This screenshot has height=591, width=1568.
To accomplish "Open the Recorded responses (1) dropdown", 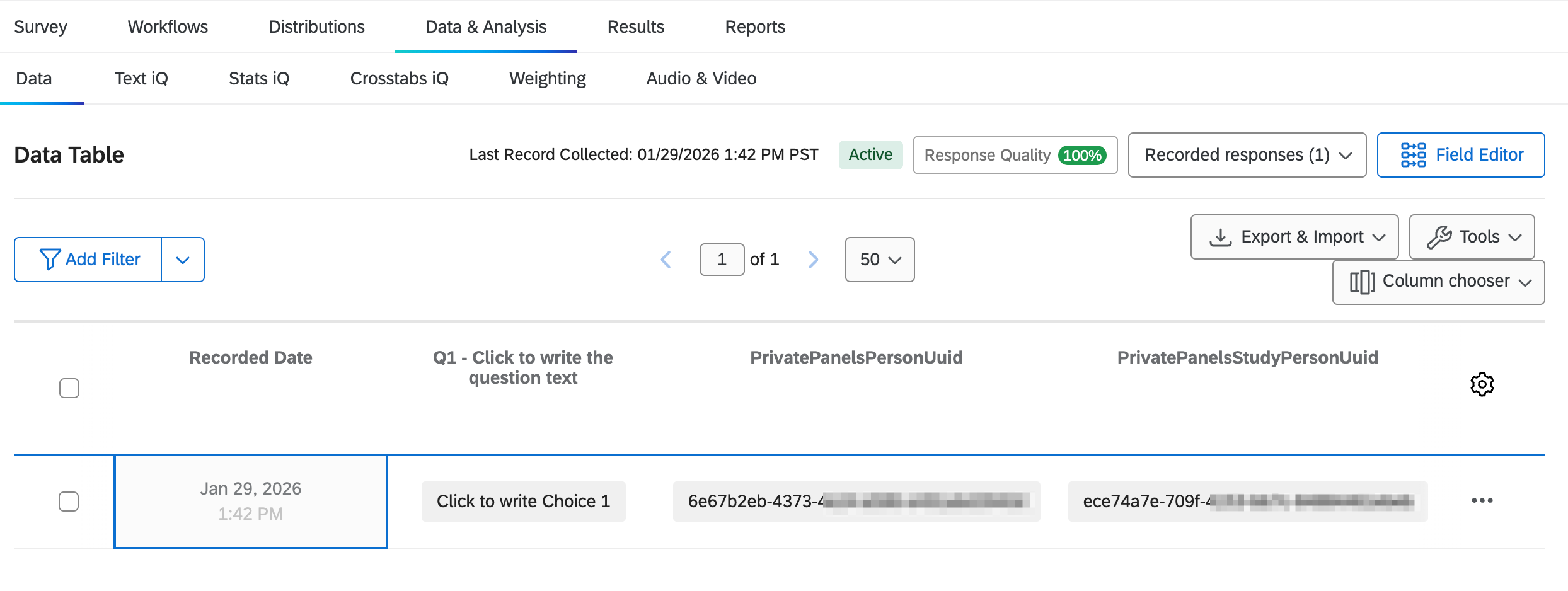I will pyautogui.click(x=1247, y=155).
